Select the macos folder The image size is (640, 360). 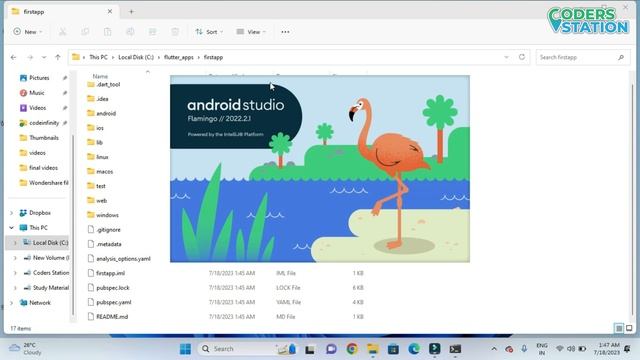(104, 172)
